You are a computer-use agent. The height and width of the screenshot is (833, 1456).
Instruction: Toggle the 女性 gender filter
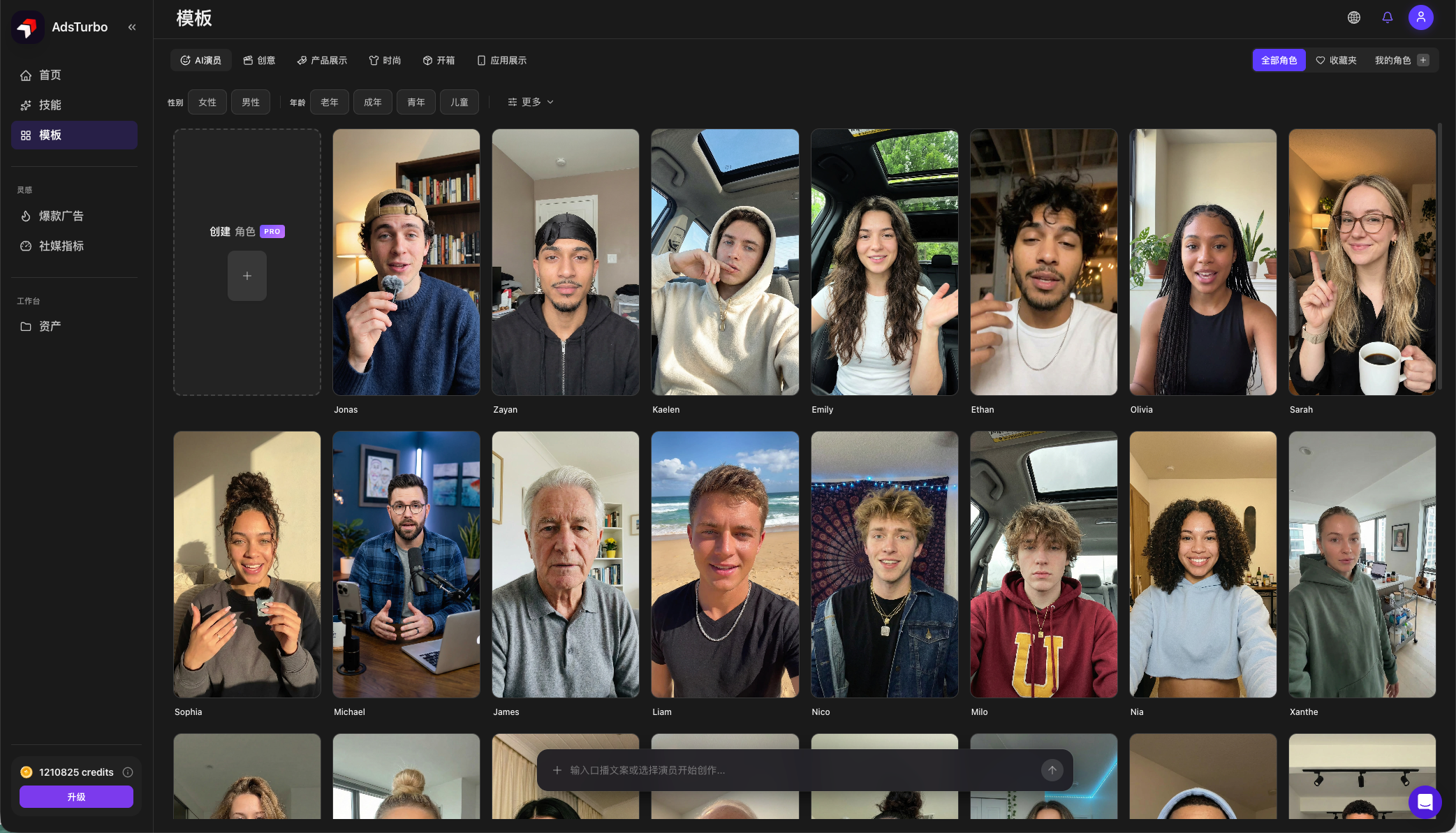click(x=207, y=102)
